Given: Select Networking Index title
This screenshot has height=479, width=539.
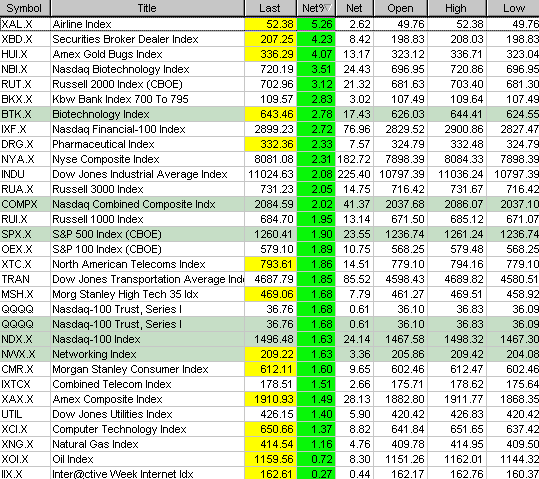Looking at the screenshot, I should click(x=95, y=354).
